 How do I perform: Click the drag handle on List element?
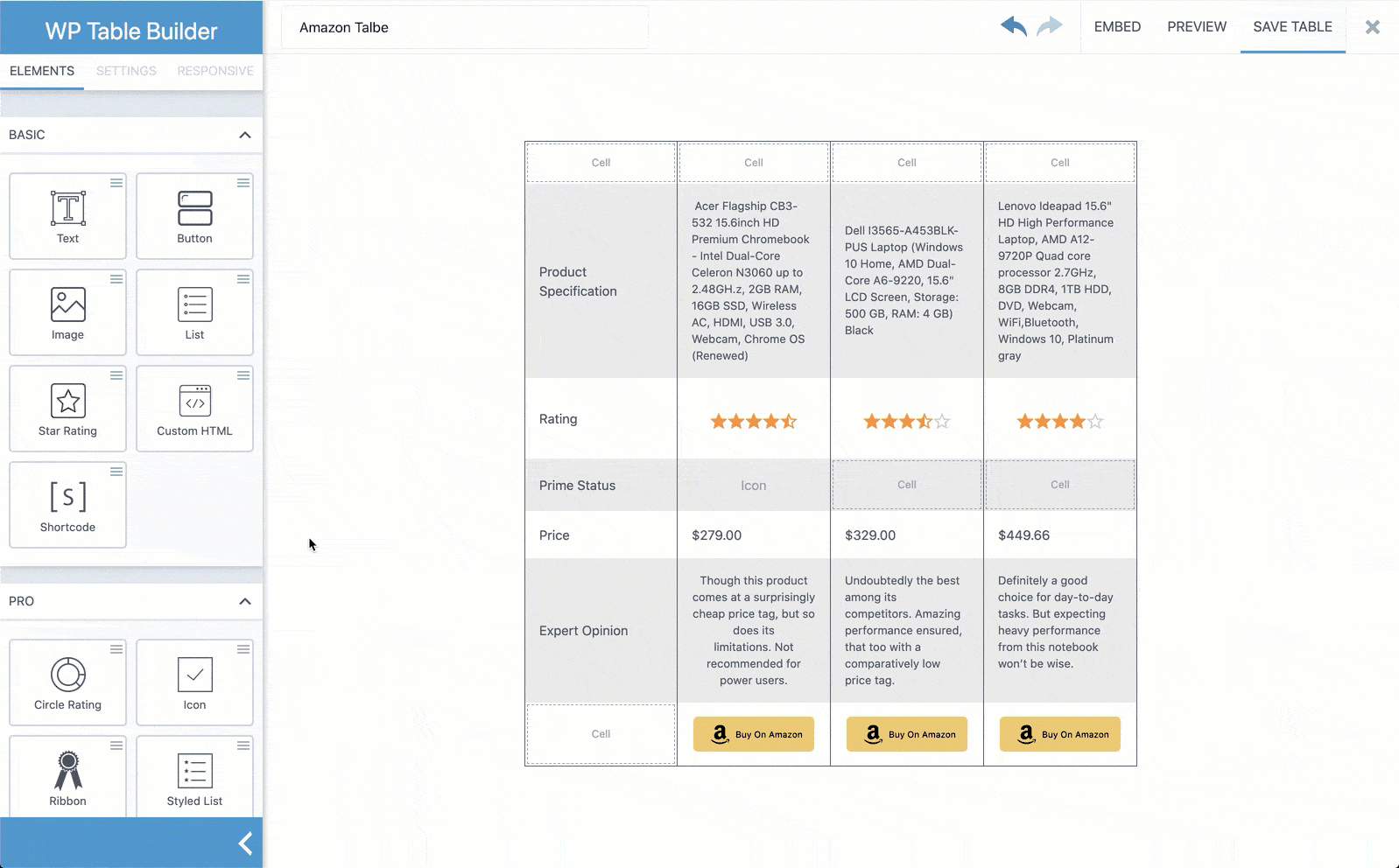coord(243,279)
